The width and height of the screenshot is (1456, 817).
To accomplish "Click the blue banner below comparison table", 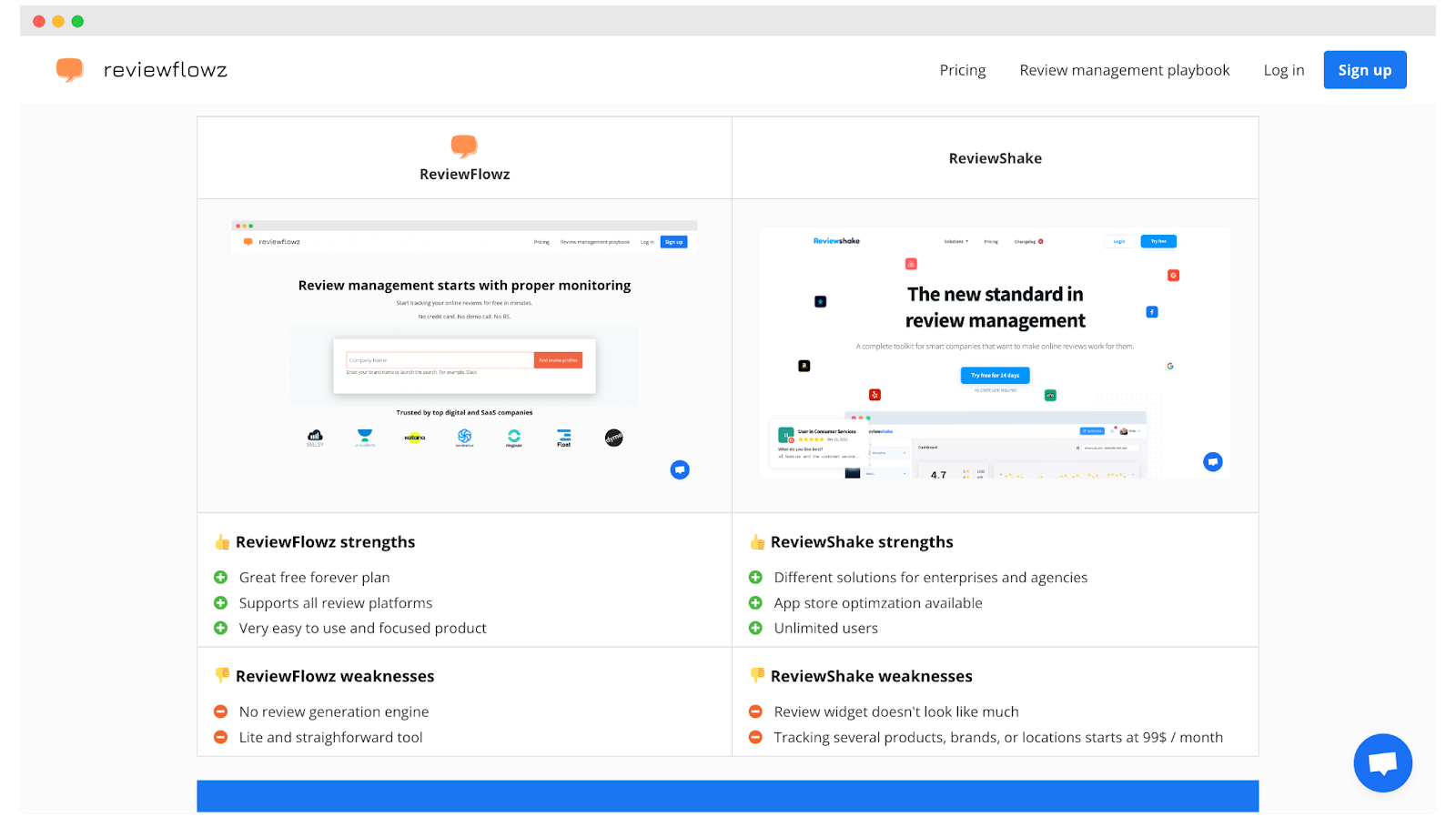I will pos(727,796).
